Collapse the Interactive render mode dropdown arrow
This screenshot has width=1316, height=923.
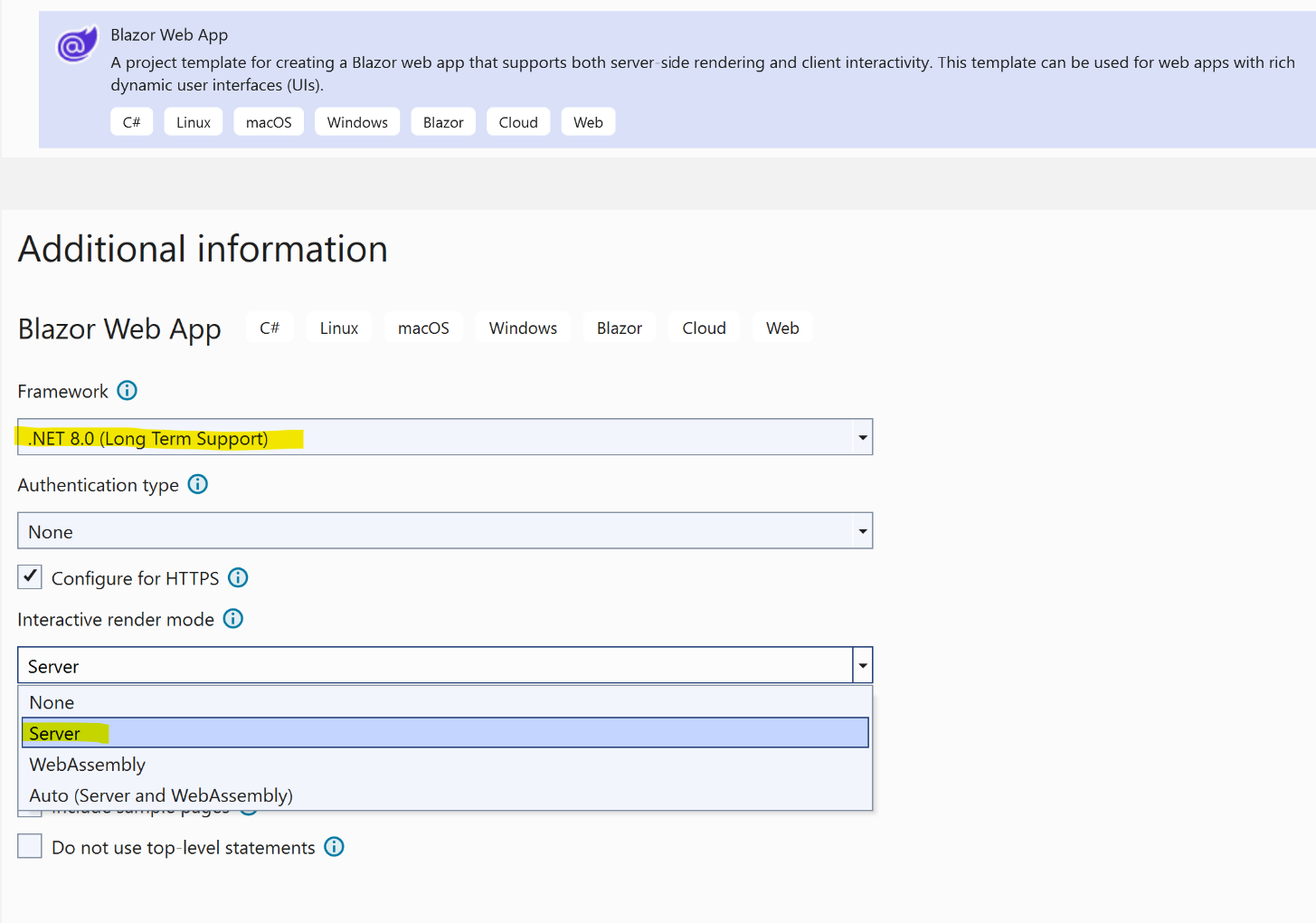863,666
